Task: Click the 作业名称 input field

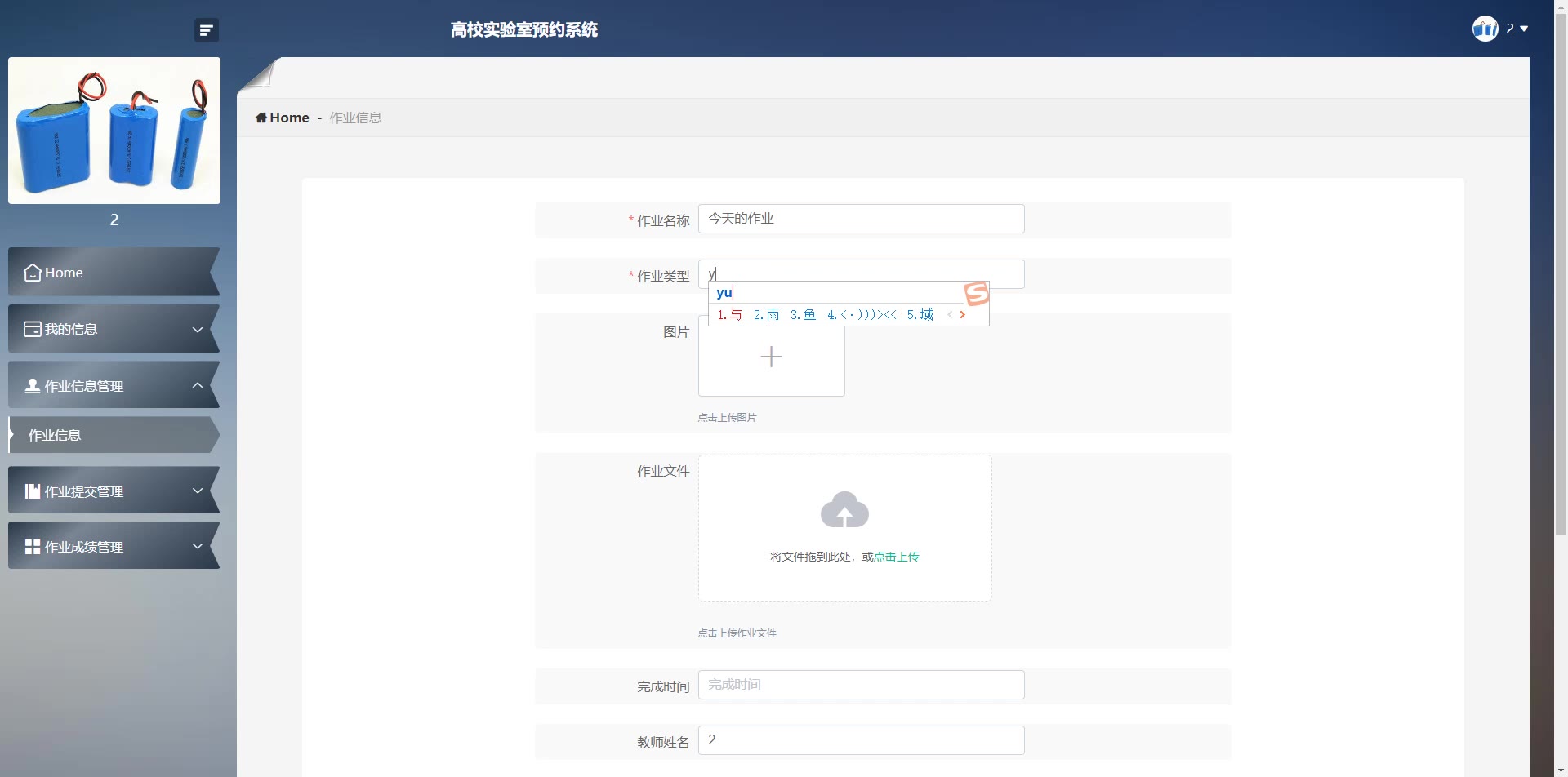Action: point(861,219)
